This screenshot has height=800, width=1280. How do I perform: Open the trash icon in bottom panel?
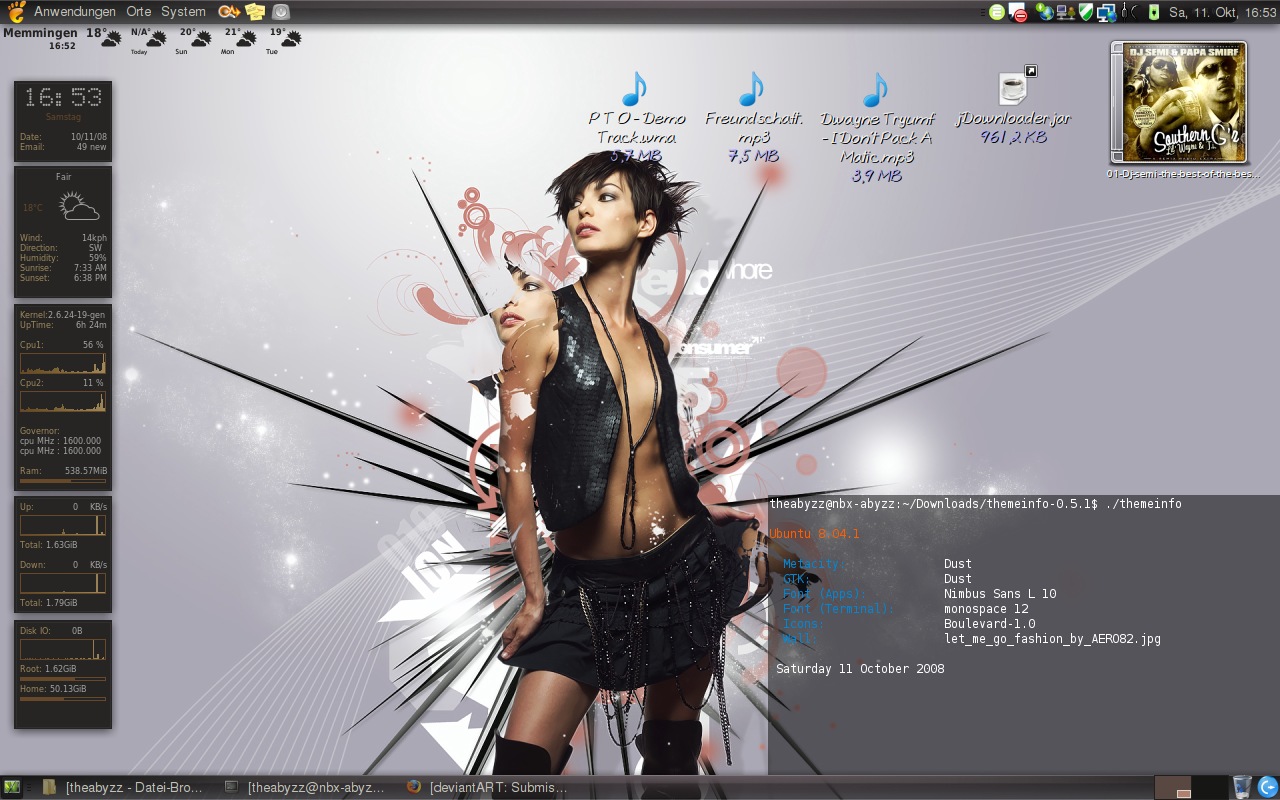1242,787
